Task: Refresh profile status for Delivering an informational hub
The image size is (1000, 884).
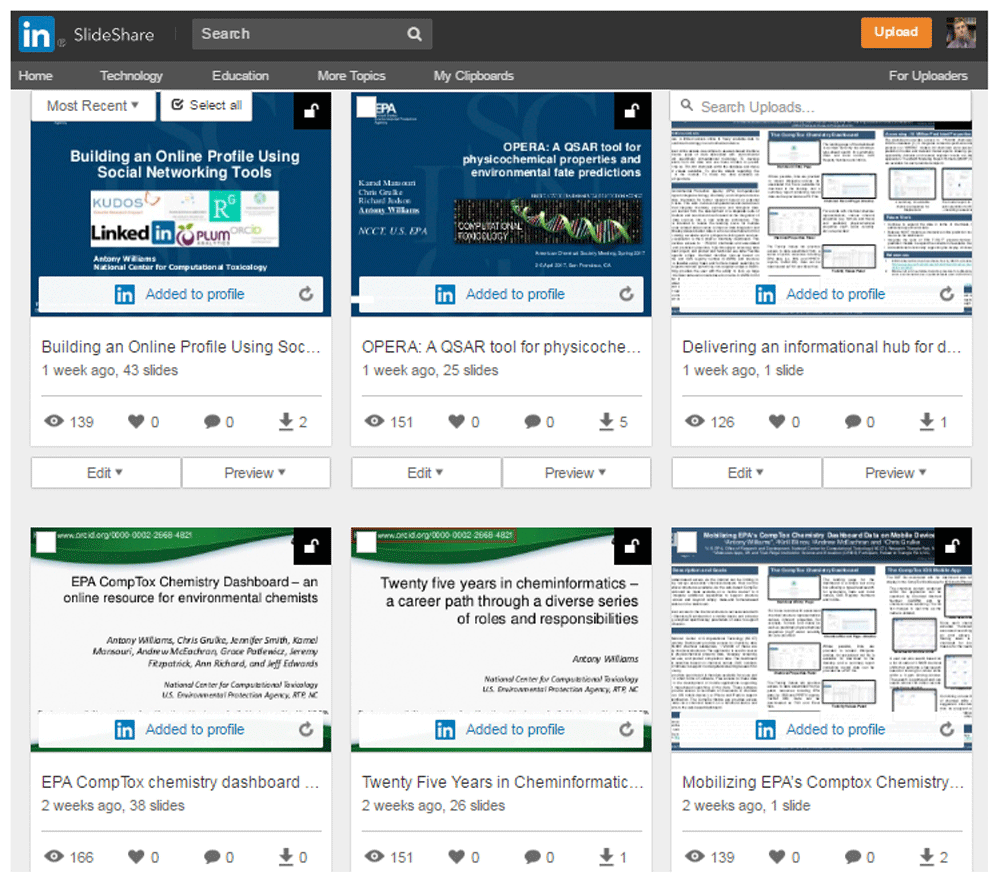Action: tap(947, 294)
